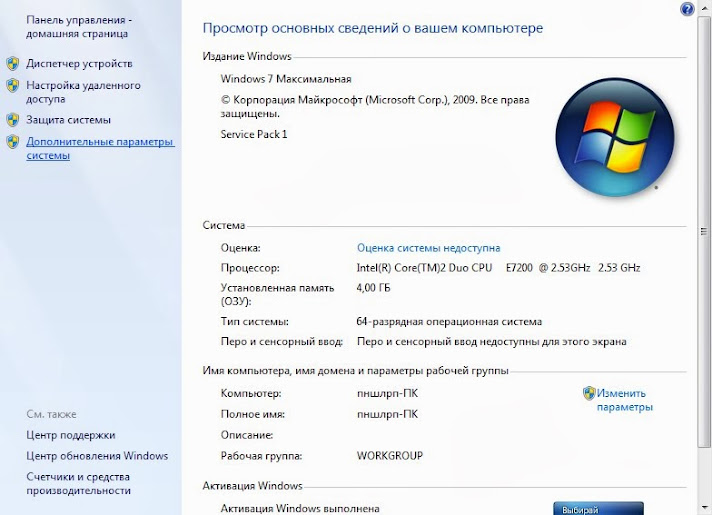The image size is (712, 515).
Task: Click Service Pack 1 text
Action: (x=254, y=134)
